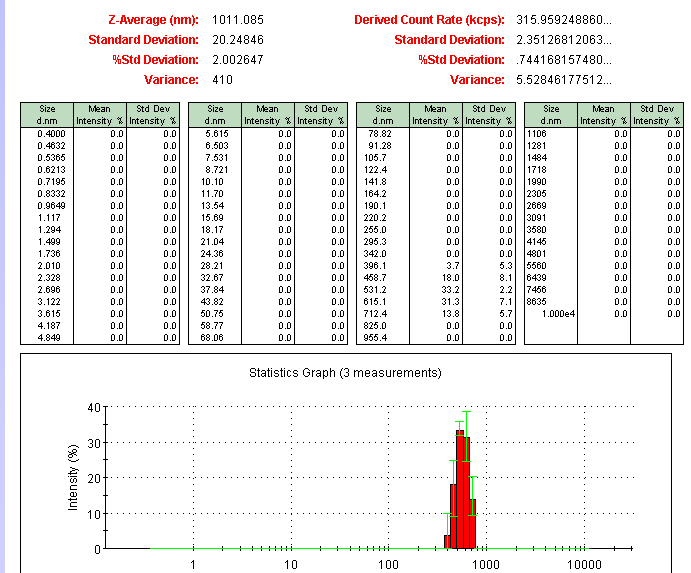Click the size cell 78.82
This screenshot has width=691, height=573.
[x=380, y=134]
